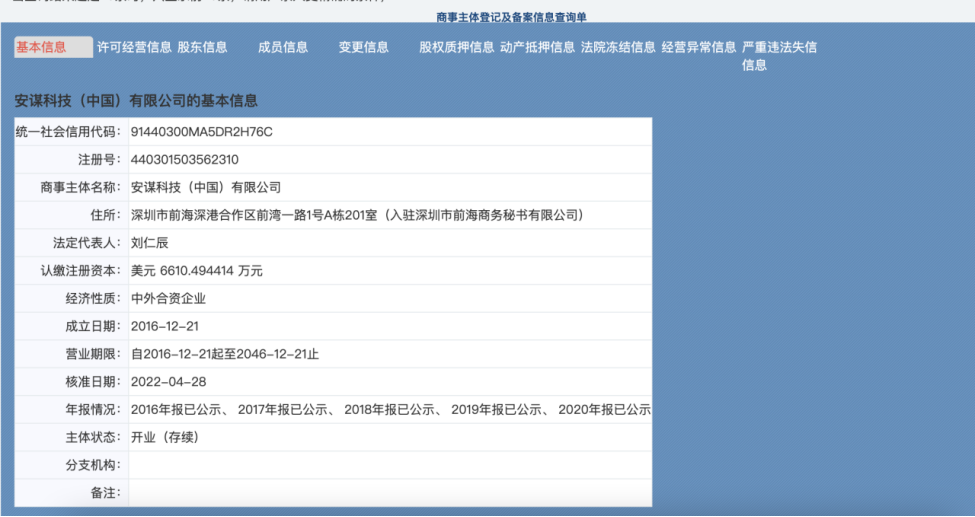
Task: Click the 认缴注册资本 label
Action: click(81, 271)
